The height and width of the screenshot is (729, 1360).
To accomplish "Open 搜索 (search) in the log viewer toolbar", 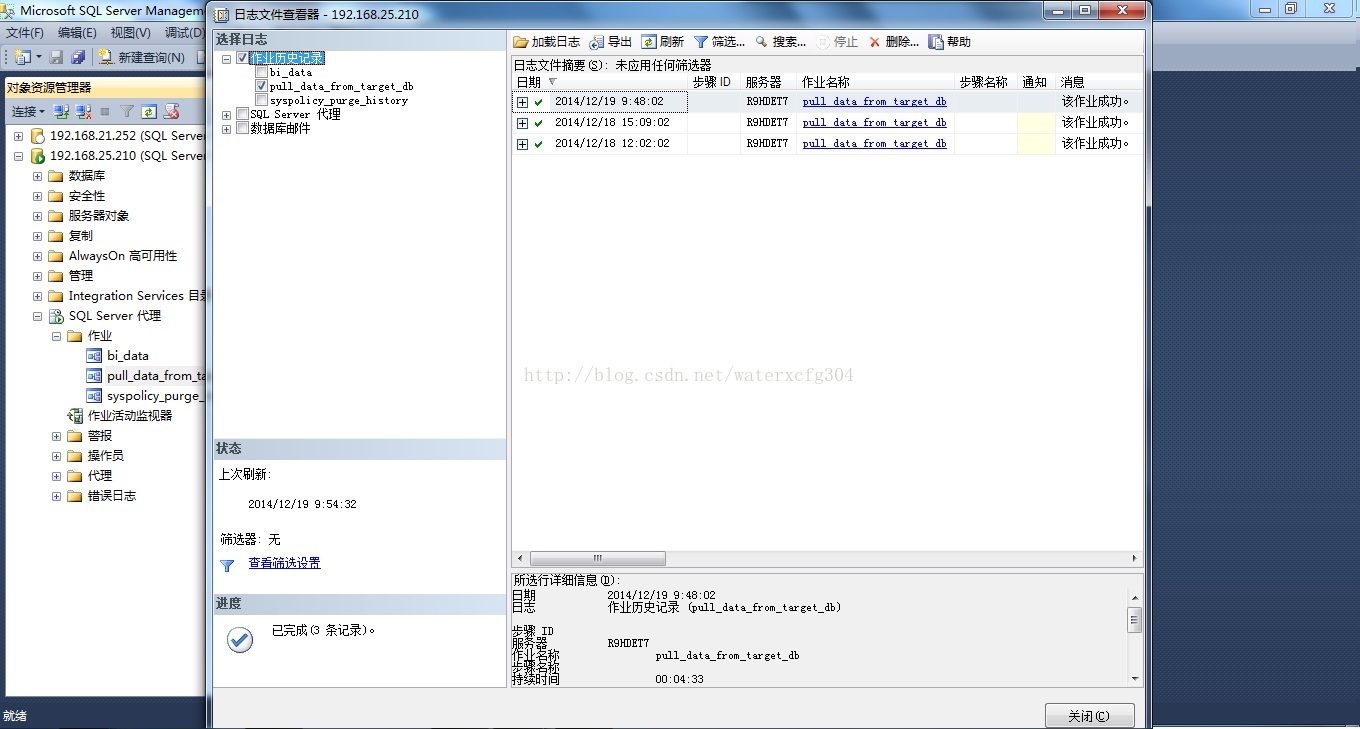I will pos(762,42).
